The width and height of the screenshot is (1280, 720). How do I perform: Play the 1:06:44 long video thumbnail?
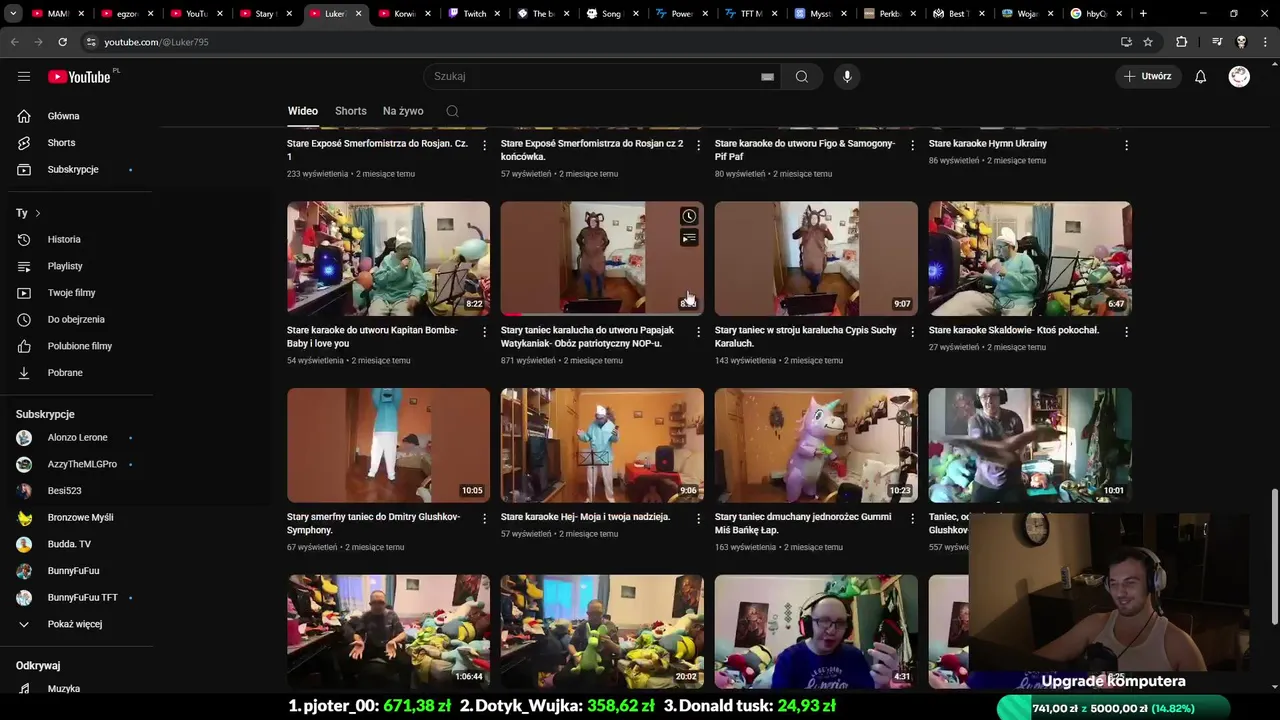388,631
